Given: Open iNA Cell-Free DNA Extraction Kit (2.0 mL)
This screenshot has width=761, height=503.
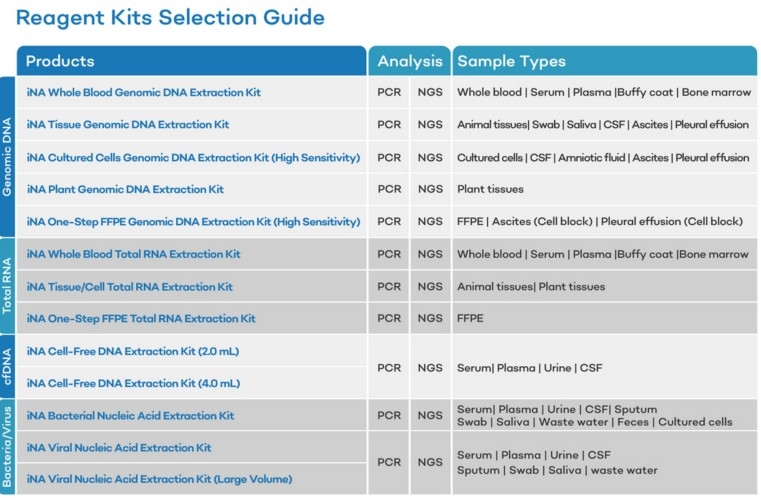Looking at the screenshot, I should [x=132, y=351].
